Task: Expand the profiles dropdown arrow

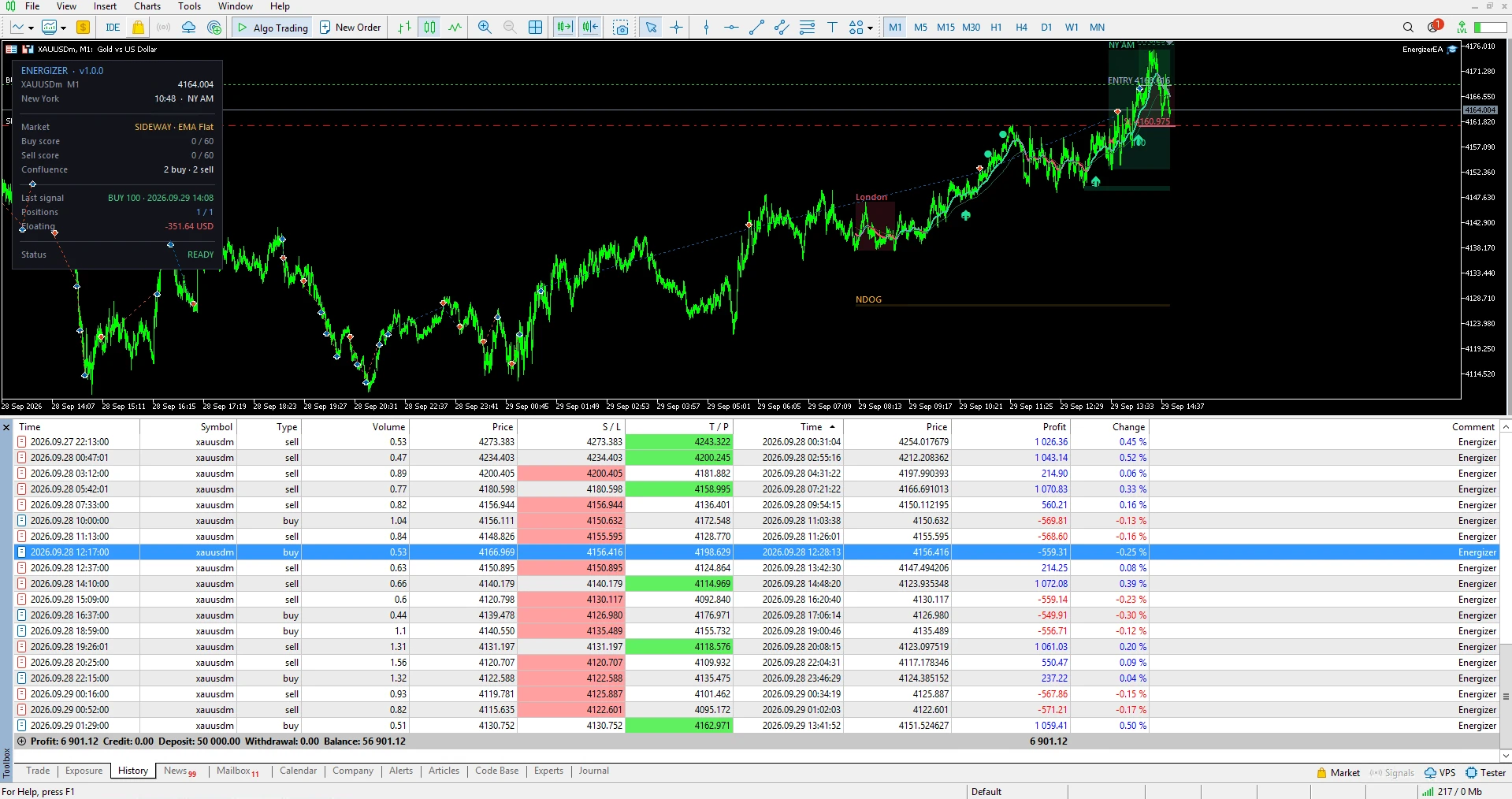Action: click(x=63, y=28)
